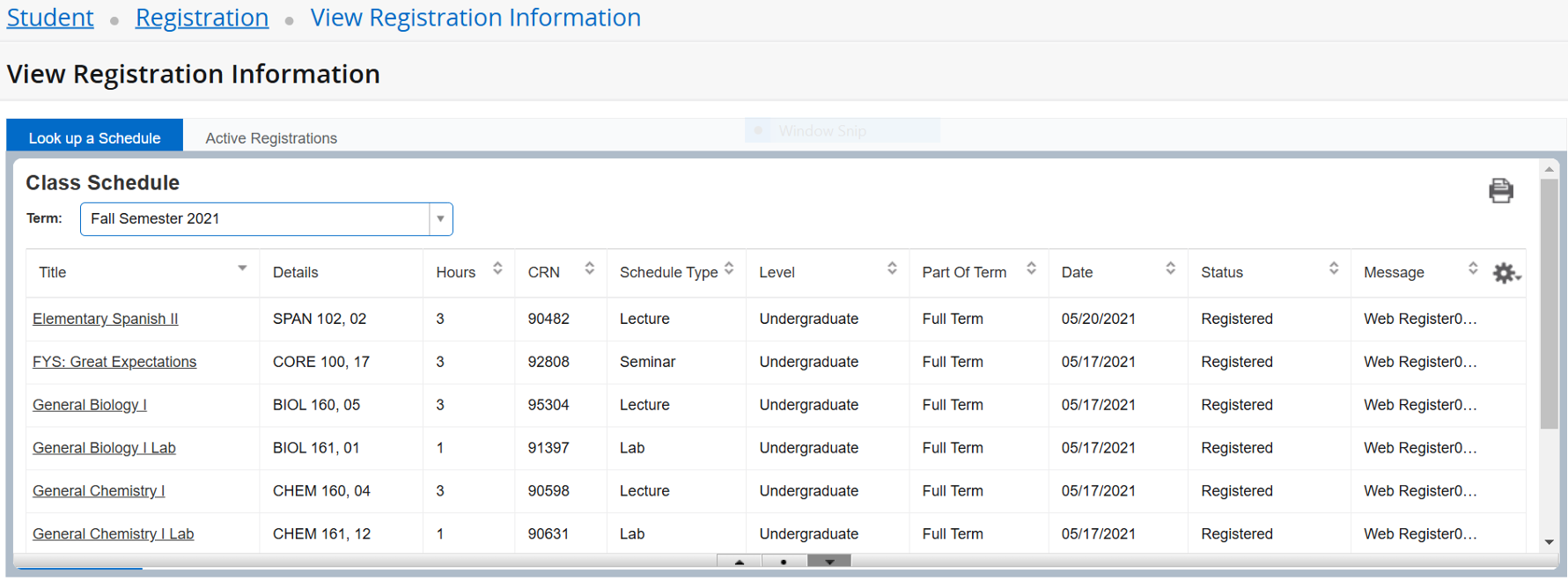This screenshot has width=1568, height=588.
Task: Click Registered status for FYS: Great Expectations
Action: [1237, 362]
